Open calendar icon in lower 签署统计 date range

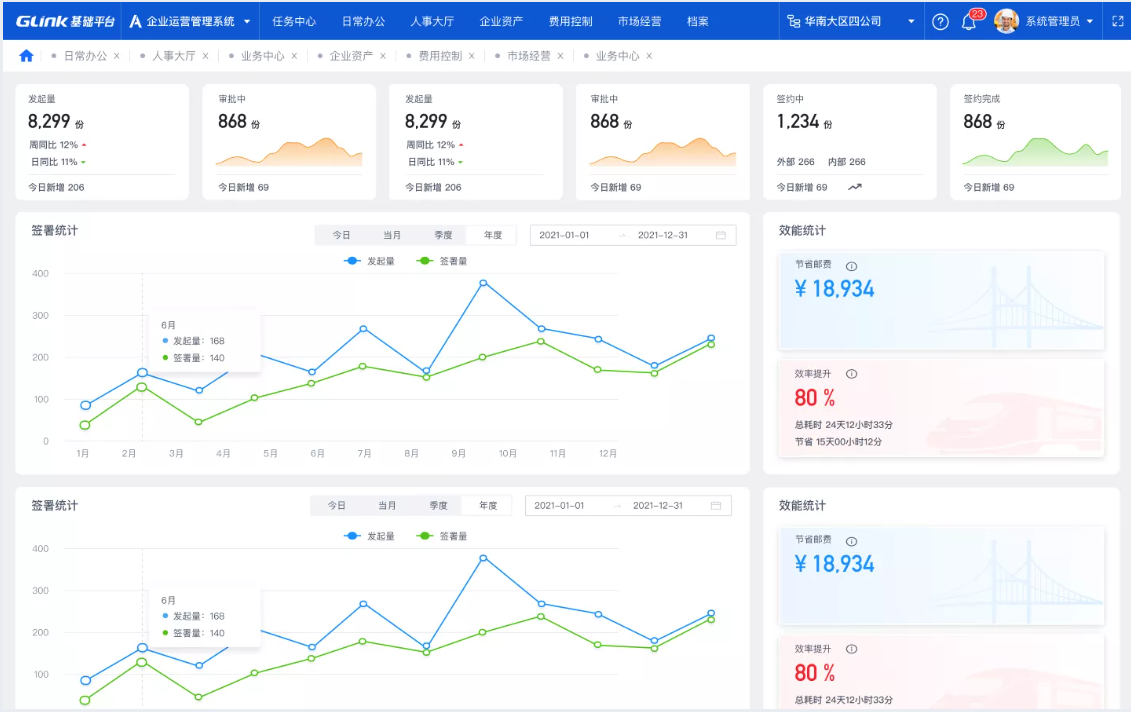coord(716,506)
